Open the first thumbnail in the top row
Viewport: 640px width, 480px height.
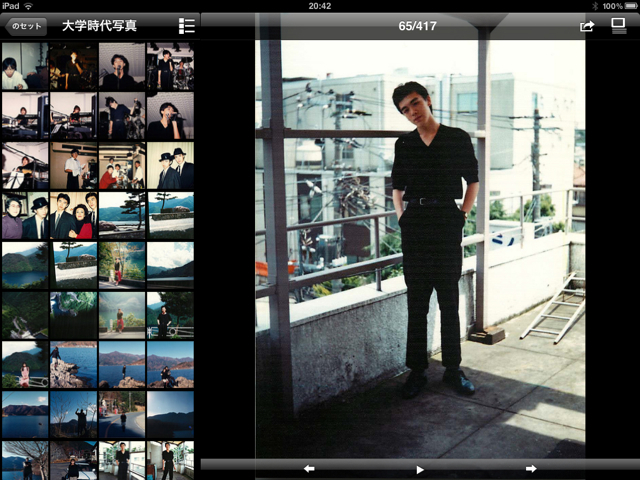pos(25,66)
